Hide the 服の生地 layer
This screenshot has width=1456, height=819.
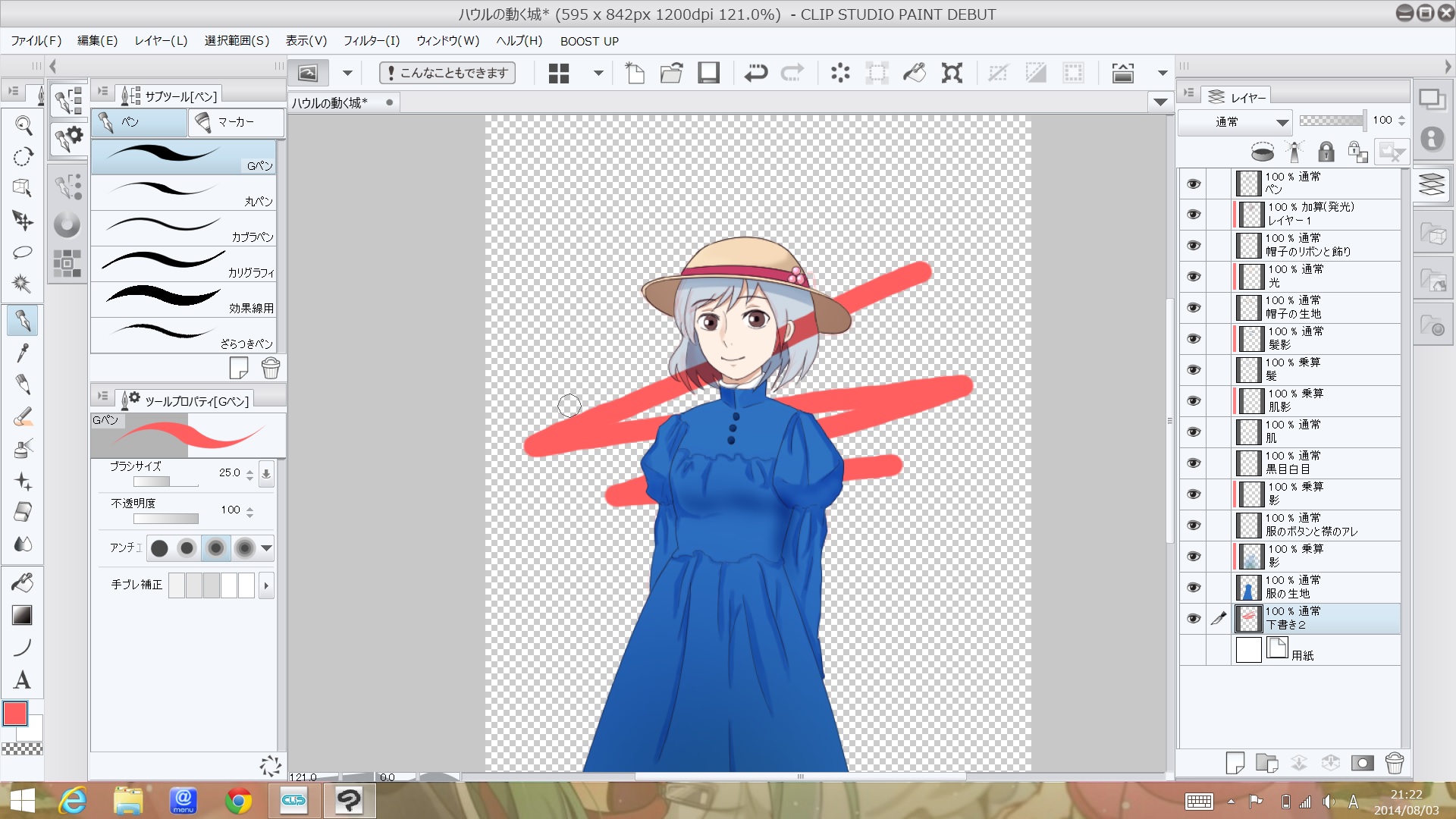pyautogui.click(x=1194, y=588)
